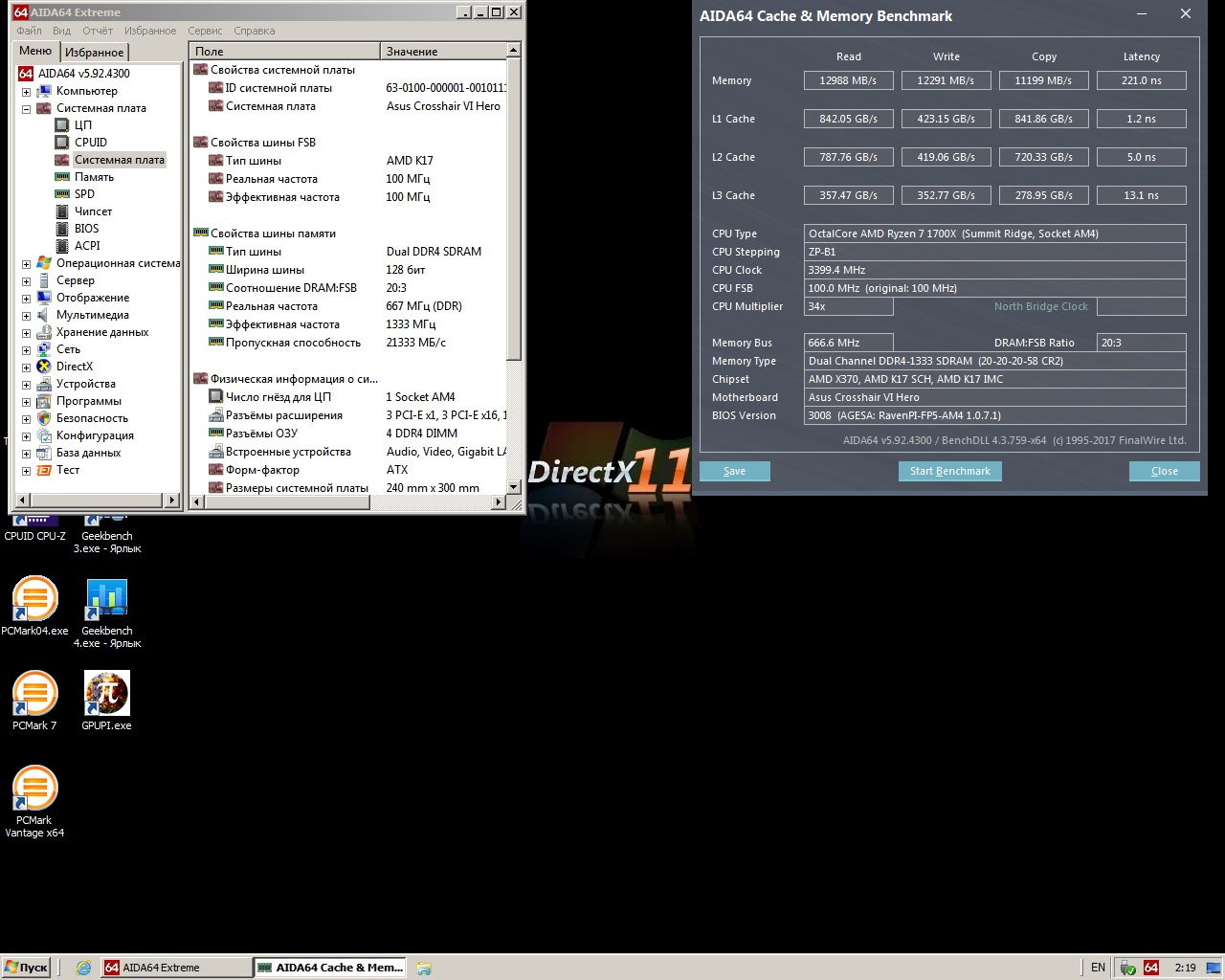Click the Конфигурация tree icon
The image size is (1225, 980).
tap(44, 435)
